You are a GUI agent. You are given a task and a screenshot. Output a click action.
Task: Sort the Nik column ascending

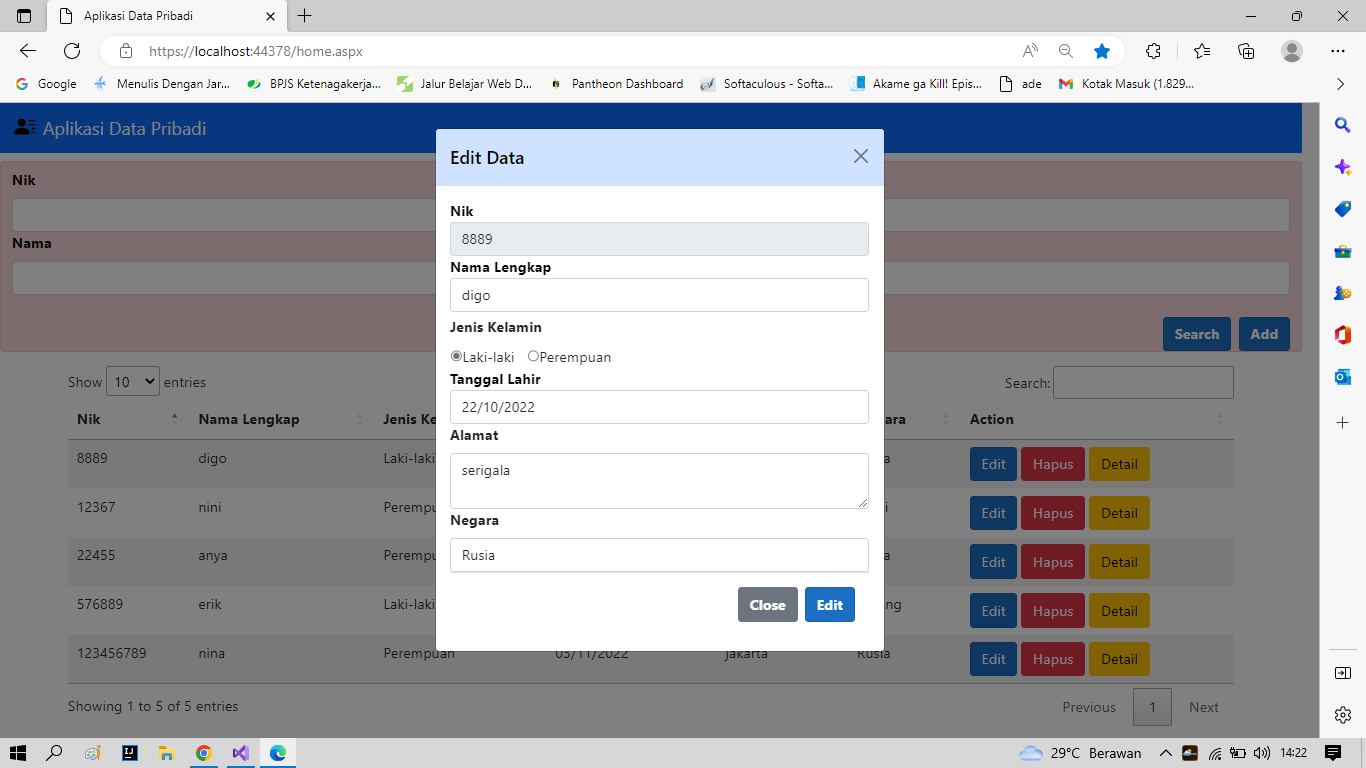click(x=174, y=414)
